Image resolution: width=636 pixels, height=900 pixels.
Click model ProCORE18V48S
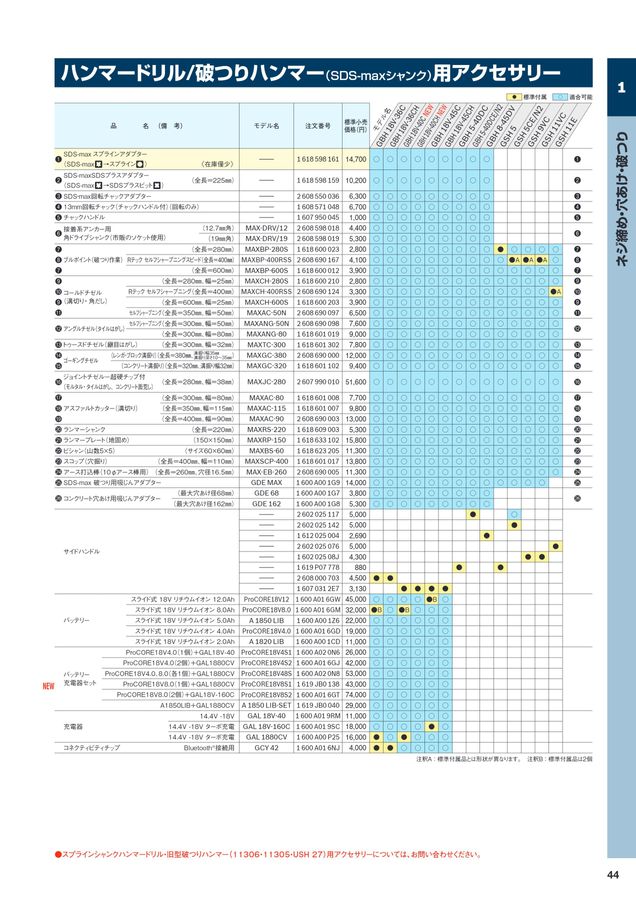[266, 674]
